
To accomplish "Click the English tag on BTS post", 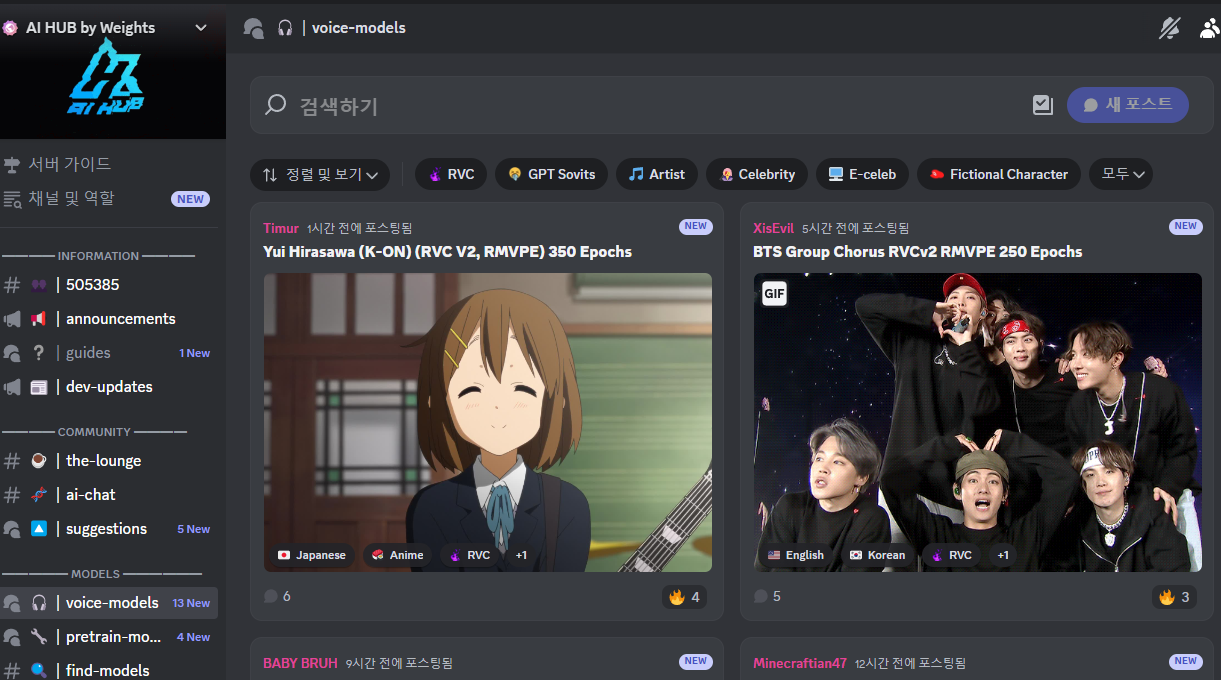I will (x=796, y=555).
